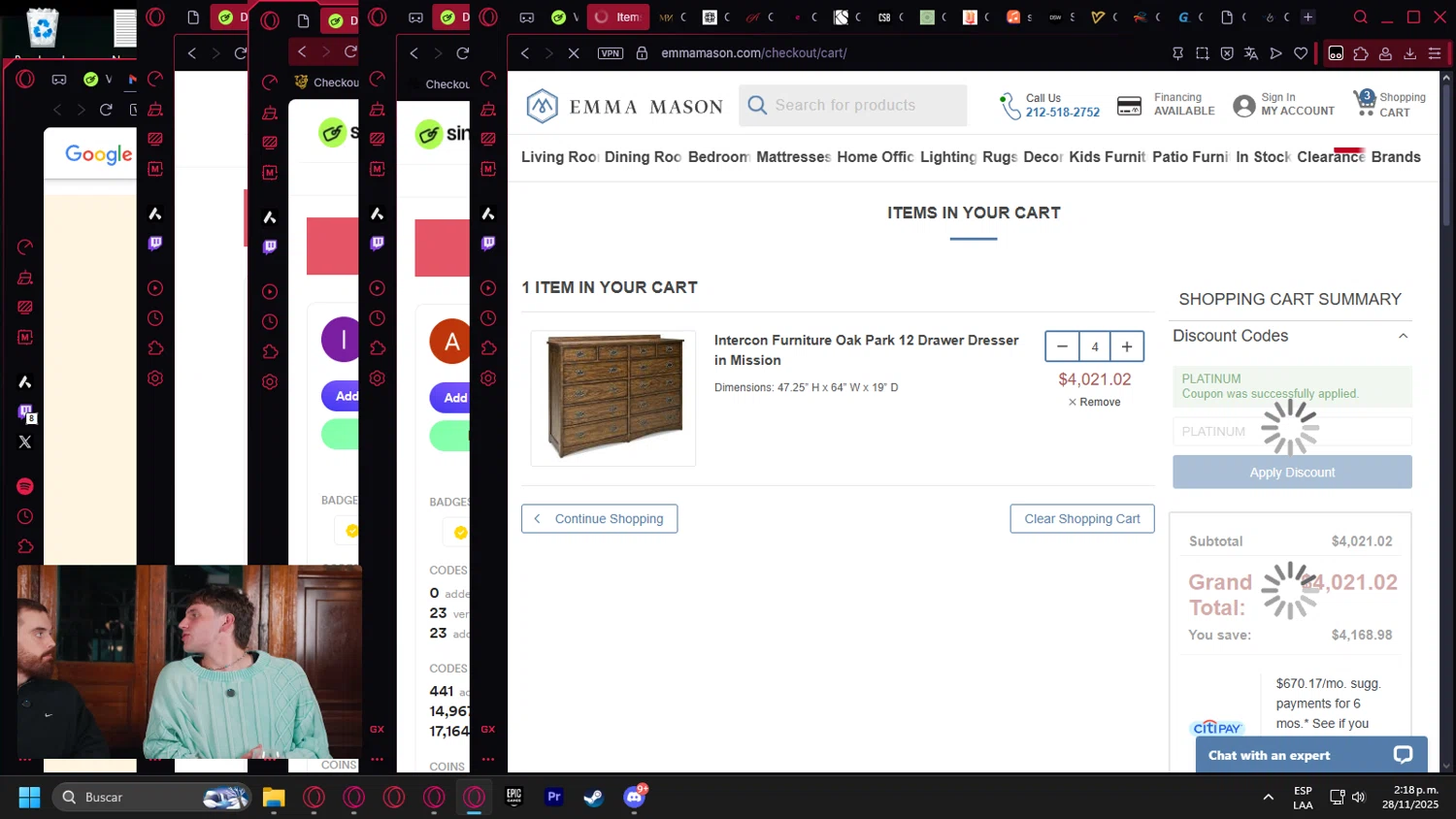The height and width of the screenshot is (819, 1456).
Task: Click the padlock site info icon
Action: 642,53
